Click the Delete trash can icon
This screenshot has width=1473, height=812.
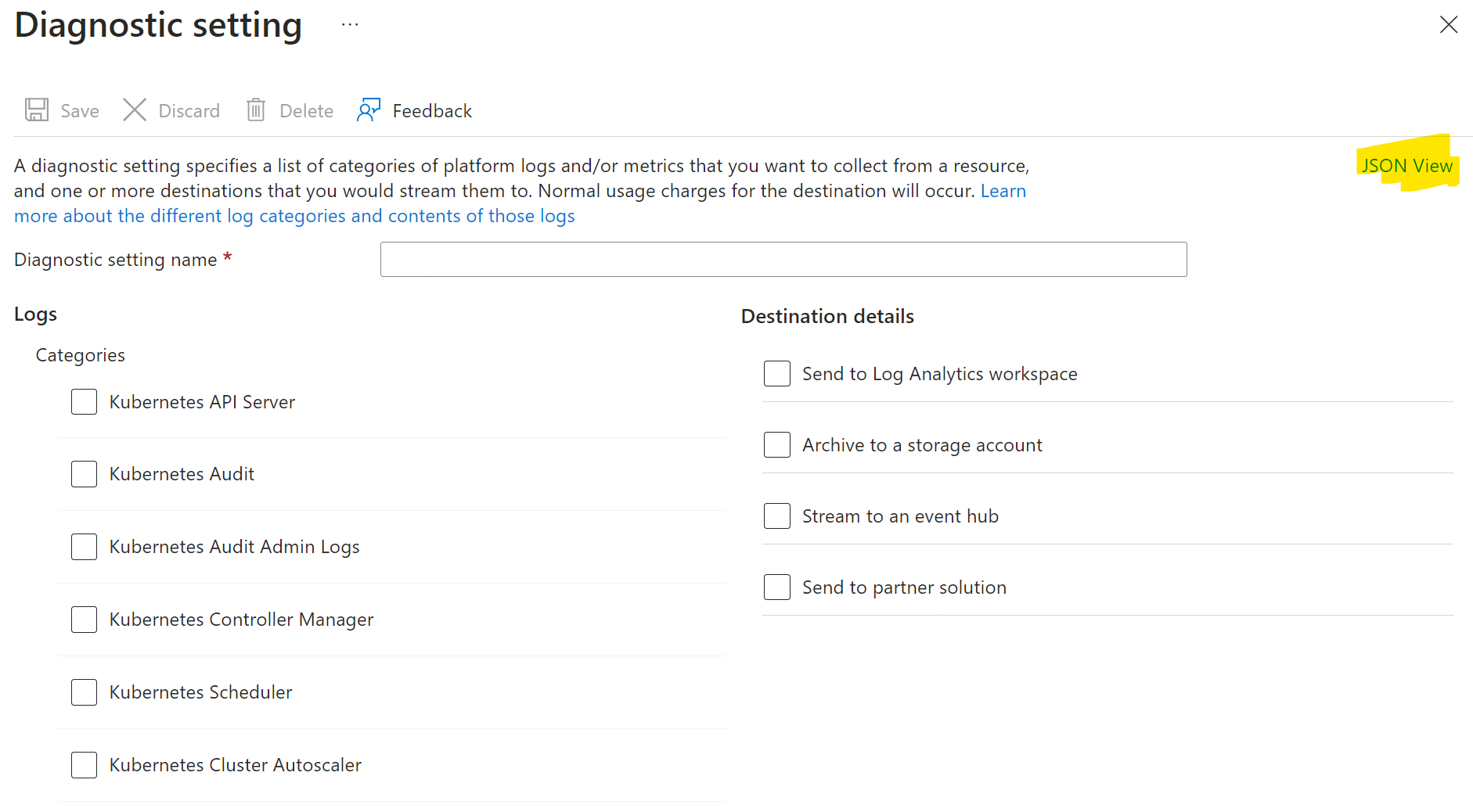[256, 110]
